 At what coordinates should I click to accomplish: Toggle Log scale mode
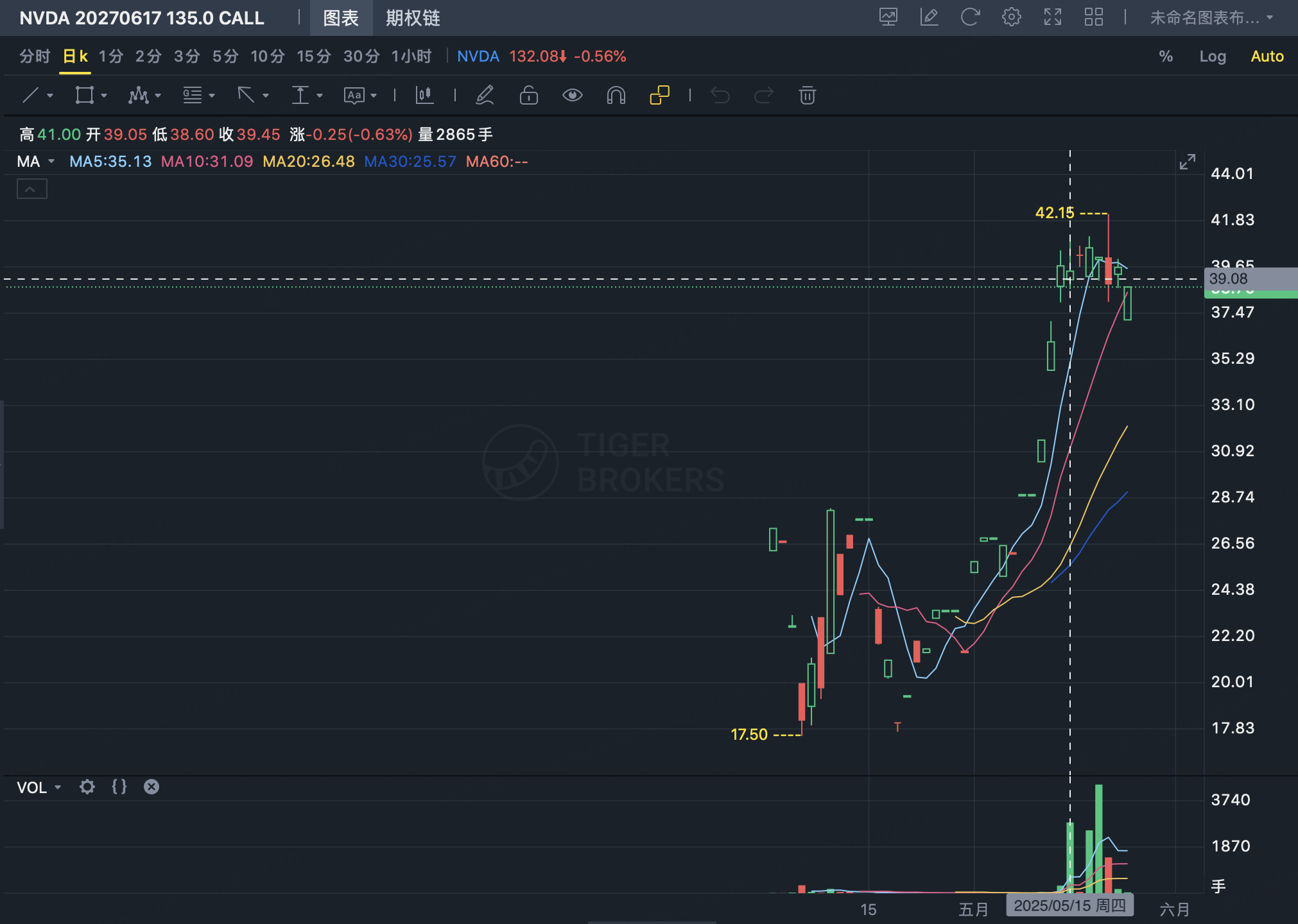click(x=1213, y=56)
